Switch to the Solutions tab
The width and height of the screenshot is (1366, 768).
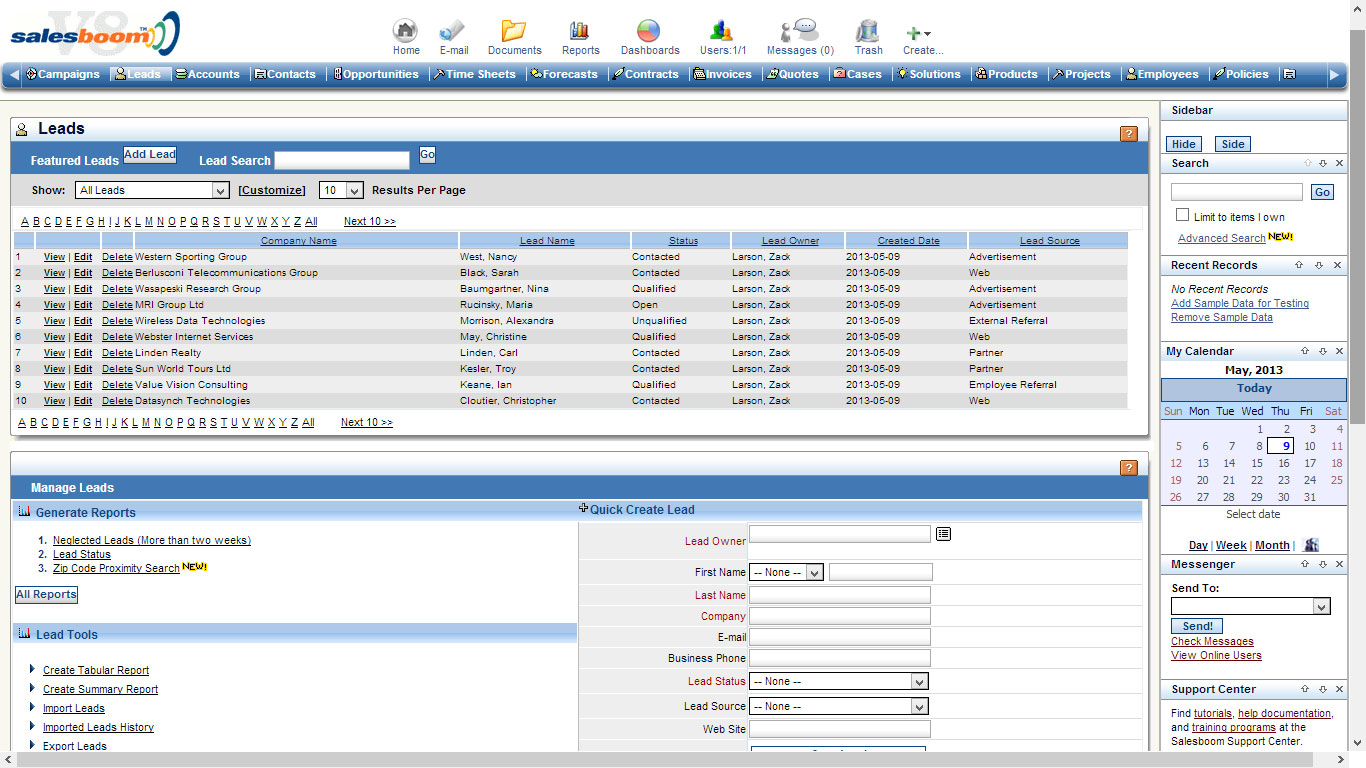pyautogui.click(x=929, y=74)
